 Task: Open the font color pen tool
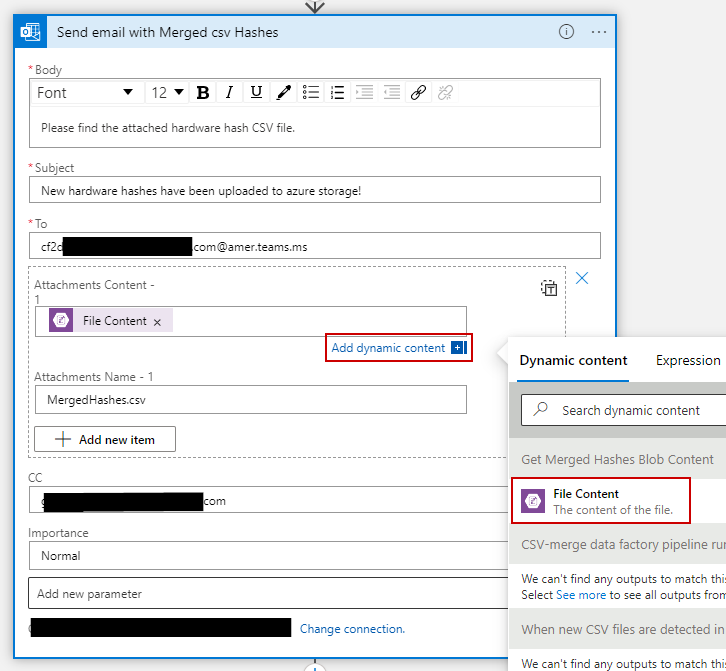(x=283, y=93)
